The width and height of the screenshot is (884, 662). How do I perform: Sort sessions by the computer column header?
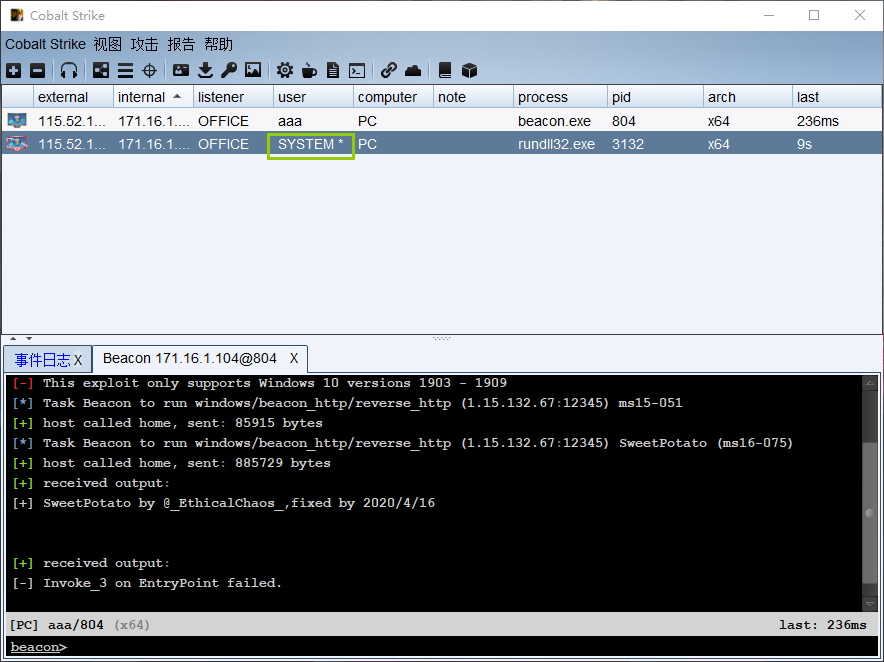click(394, 97)
